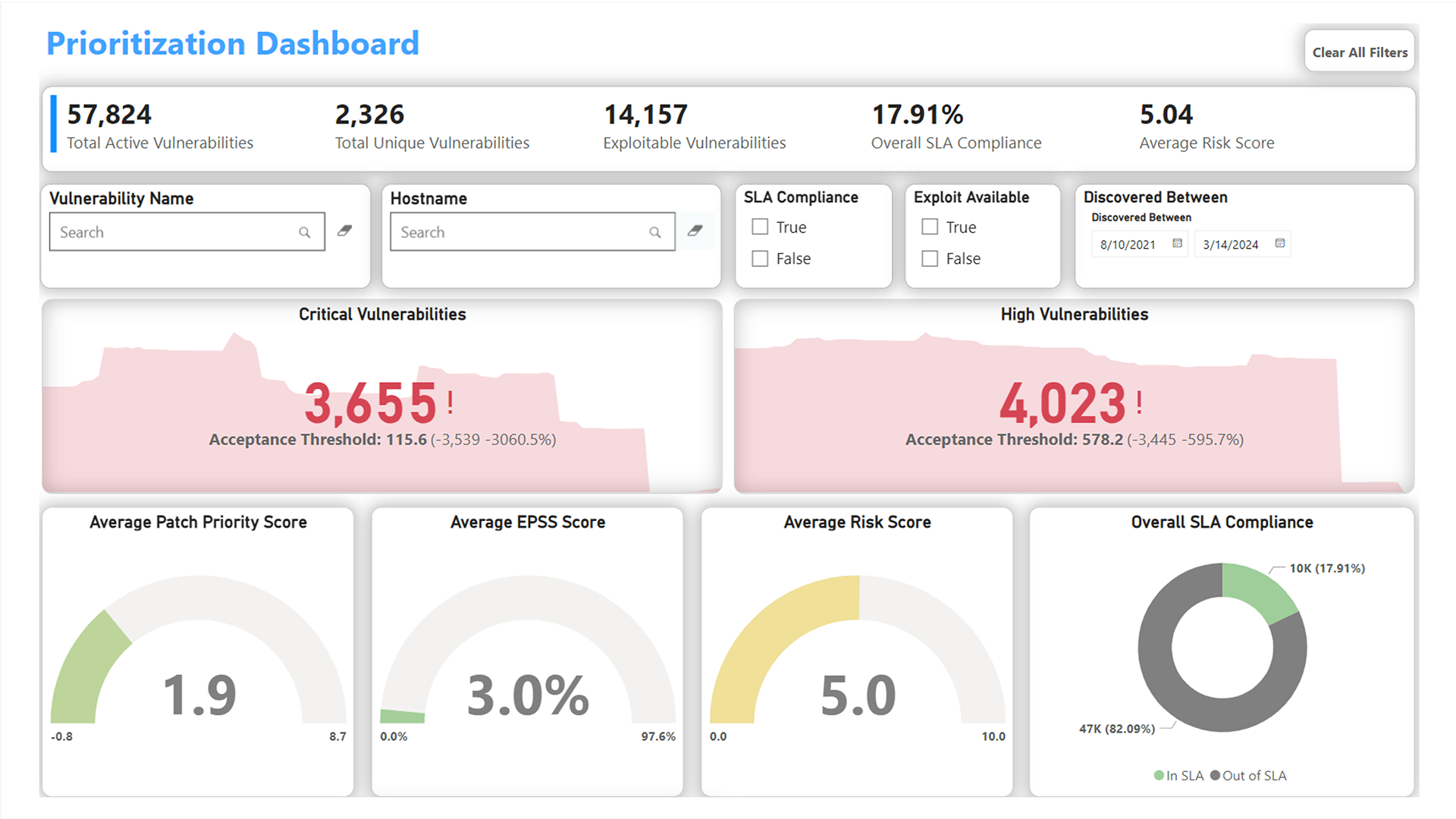The width and height of the screenshot is (1456, 819).
Task: Click the Vulnerability Name search magnifier icon
Action: [304, 233]
